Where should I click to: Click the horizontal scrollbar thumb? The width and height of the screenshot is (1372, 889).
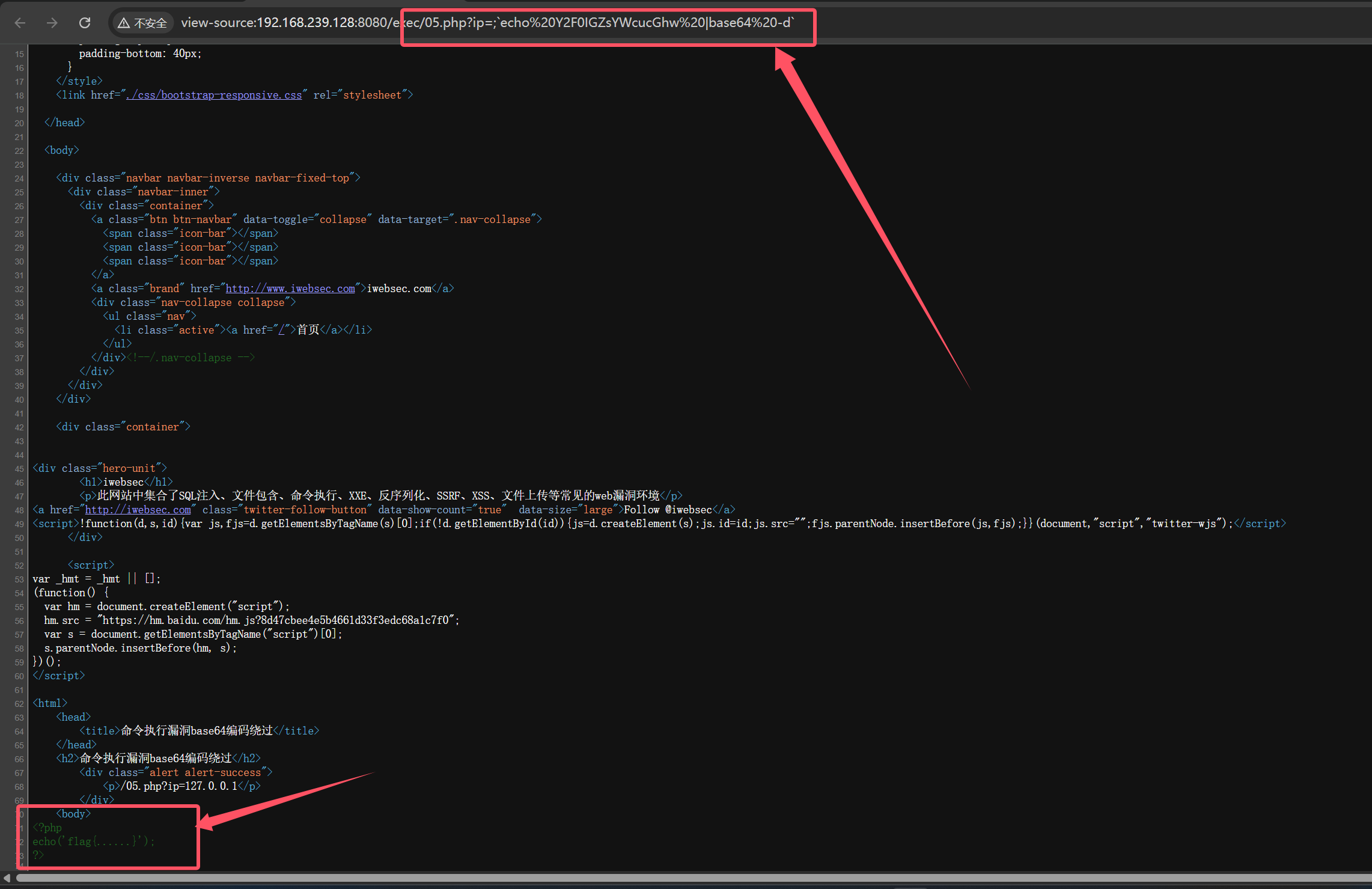[661, 878]
